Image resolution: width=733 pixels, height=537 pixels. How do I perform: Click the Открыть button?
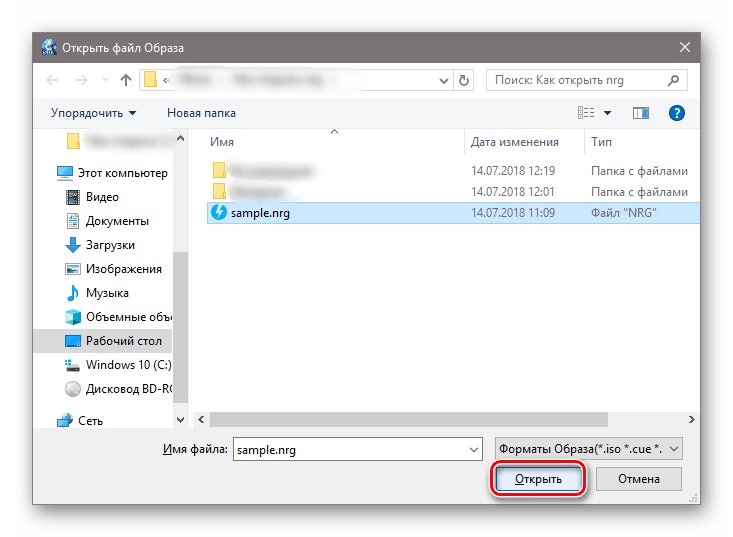tap(538, 479)
